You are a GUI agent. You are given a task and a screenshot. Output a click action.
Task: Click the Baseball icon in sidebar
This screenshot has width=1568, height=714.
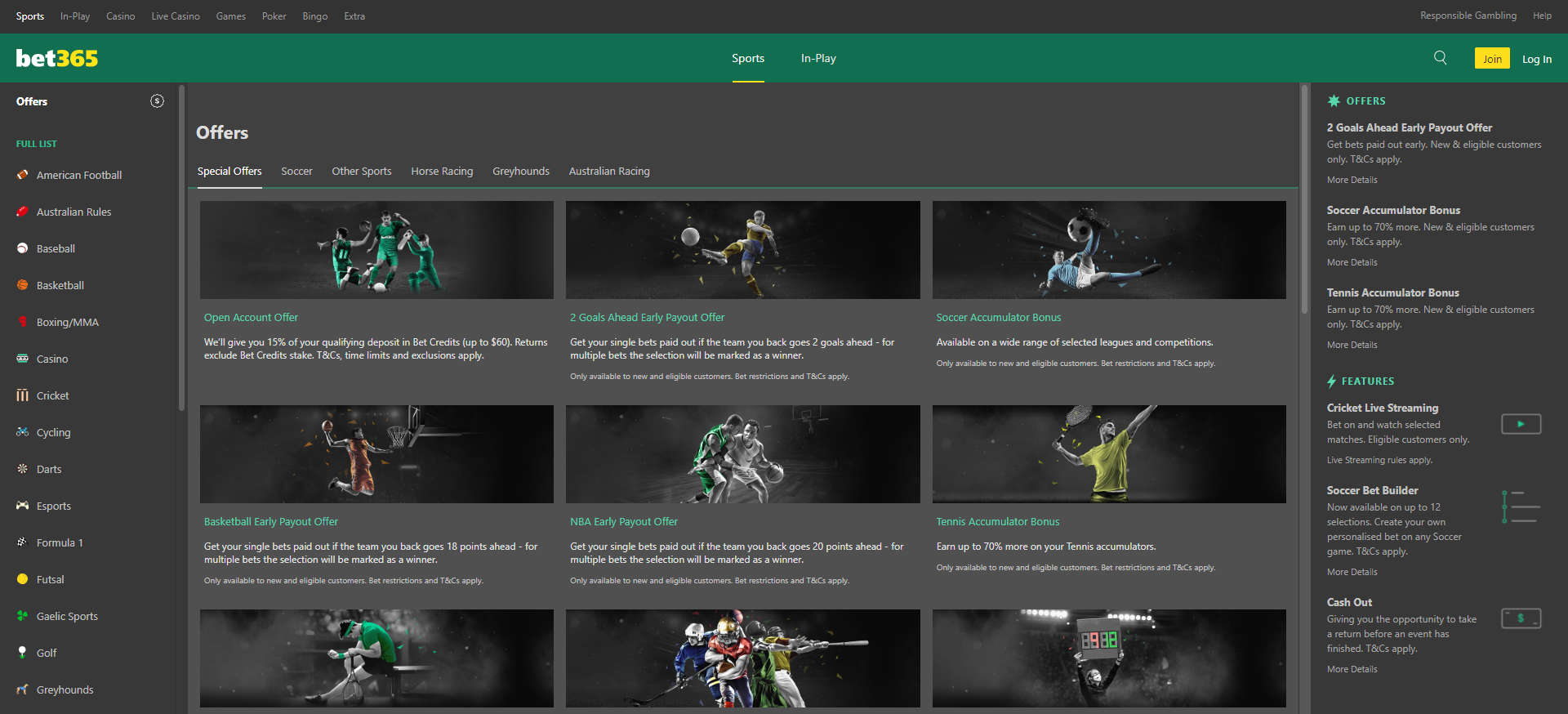point(22,248)
